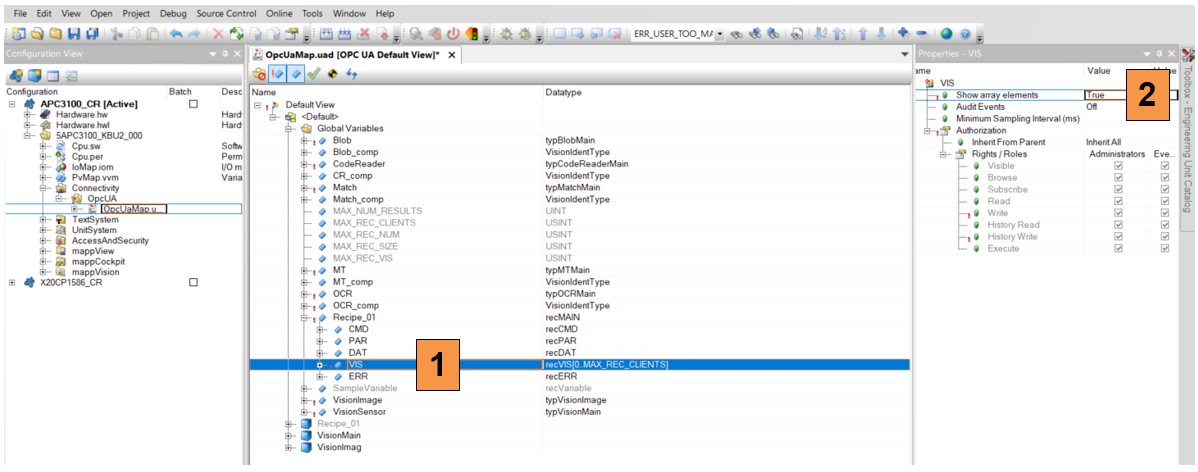
Task: Close the OpcUaMap.uad editor tab
Action: point(452,55)
